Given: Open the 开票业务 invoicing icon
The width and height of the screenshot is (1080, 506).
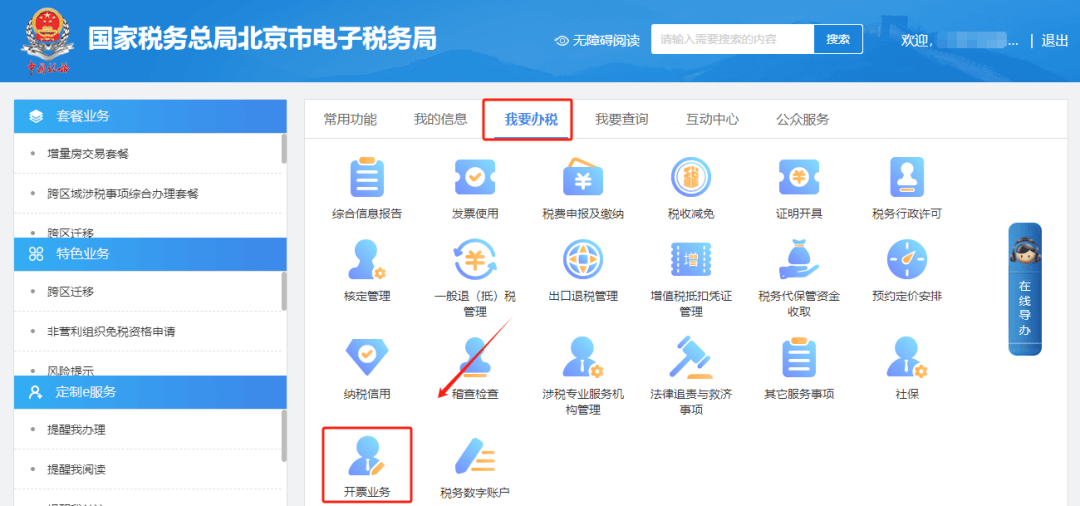Looking at the screenshot, I should pyautogui.click(x=367, y=456).
